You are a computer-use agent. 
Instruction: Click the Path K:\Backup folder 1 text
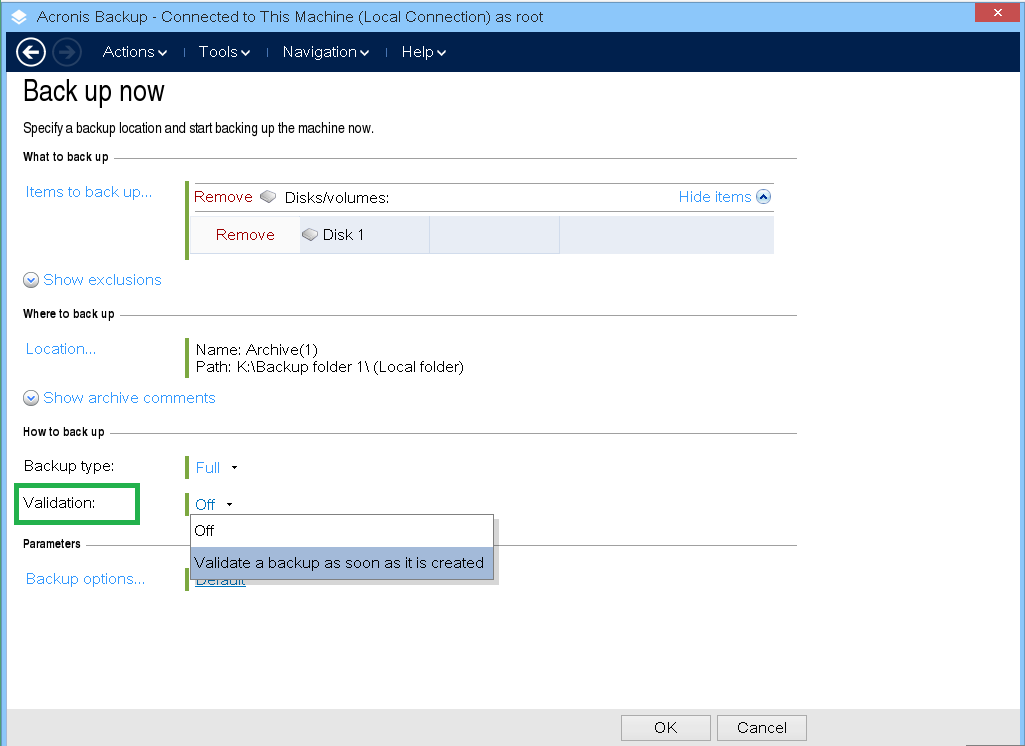point(329,367)
